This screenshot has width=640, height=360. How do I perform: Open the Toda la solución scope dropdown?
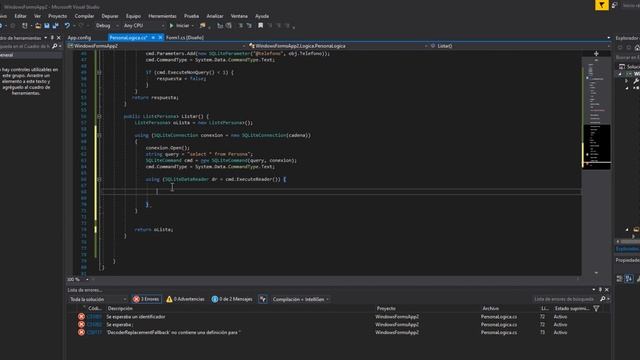coord(98,299)
